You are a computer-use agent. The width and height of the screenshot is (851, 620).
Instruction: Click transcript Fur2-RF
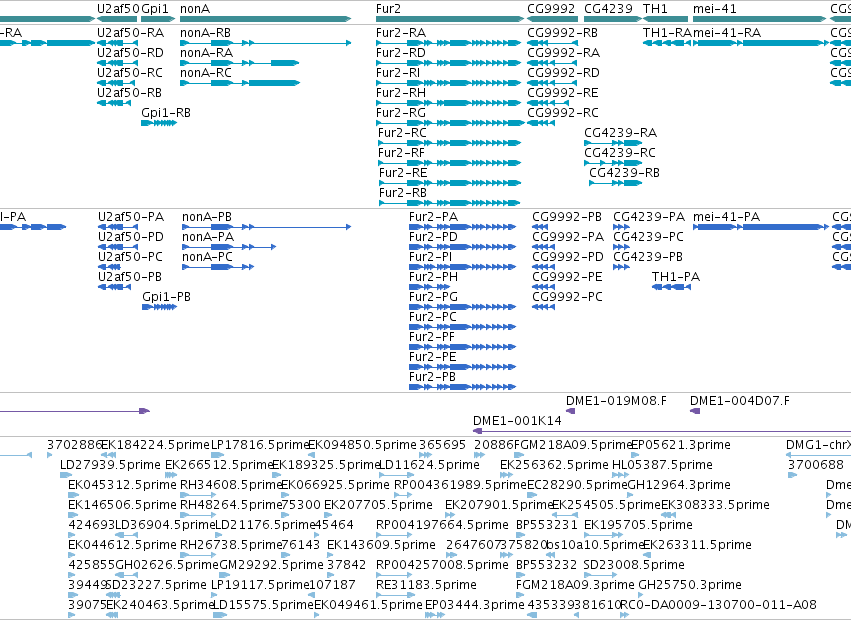[x=450, y=163]
